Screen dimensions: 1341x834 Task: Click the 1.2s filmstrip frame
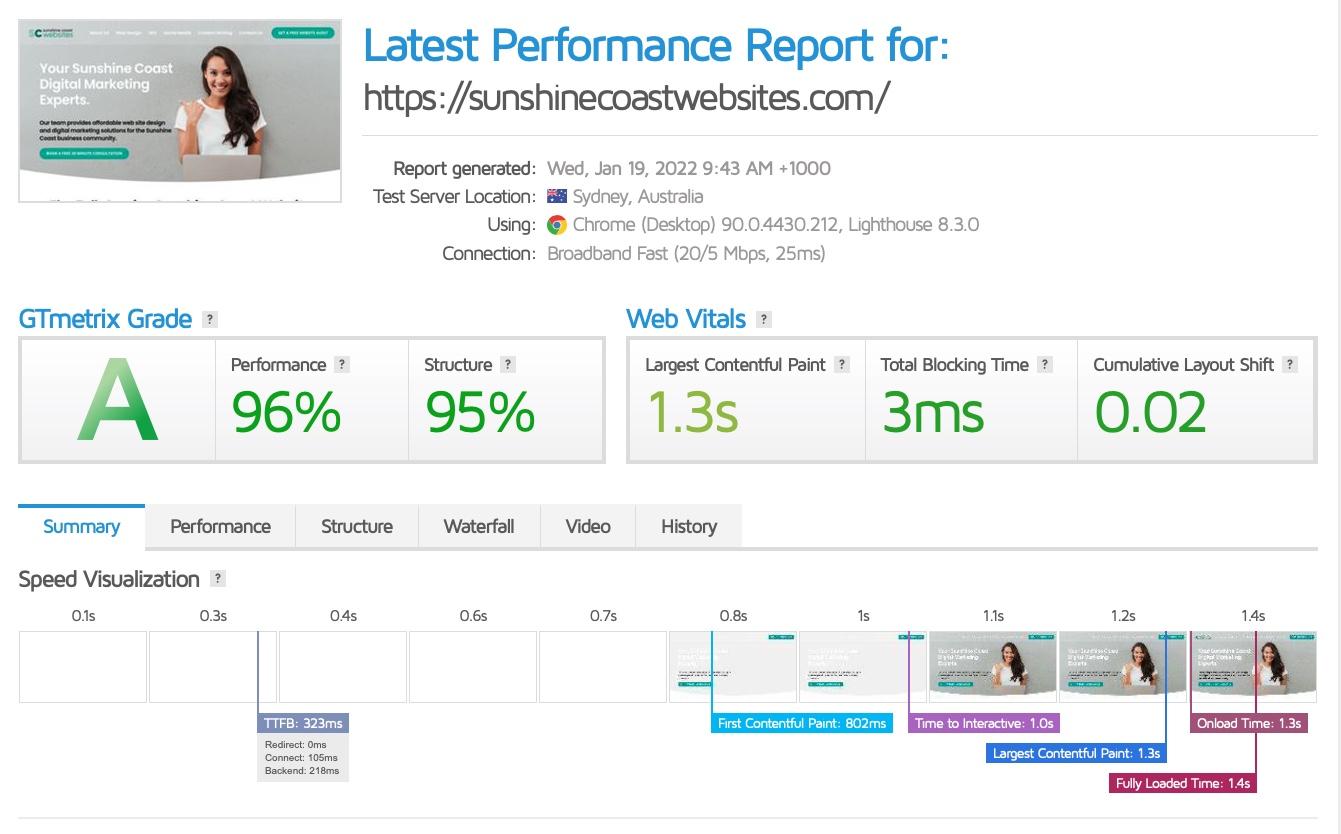click(x=1123, y=667)
